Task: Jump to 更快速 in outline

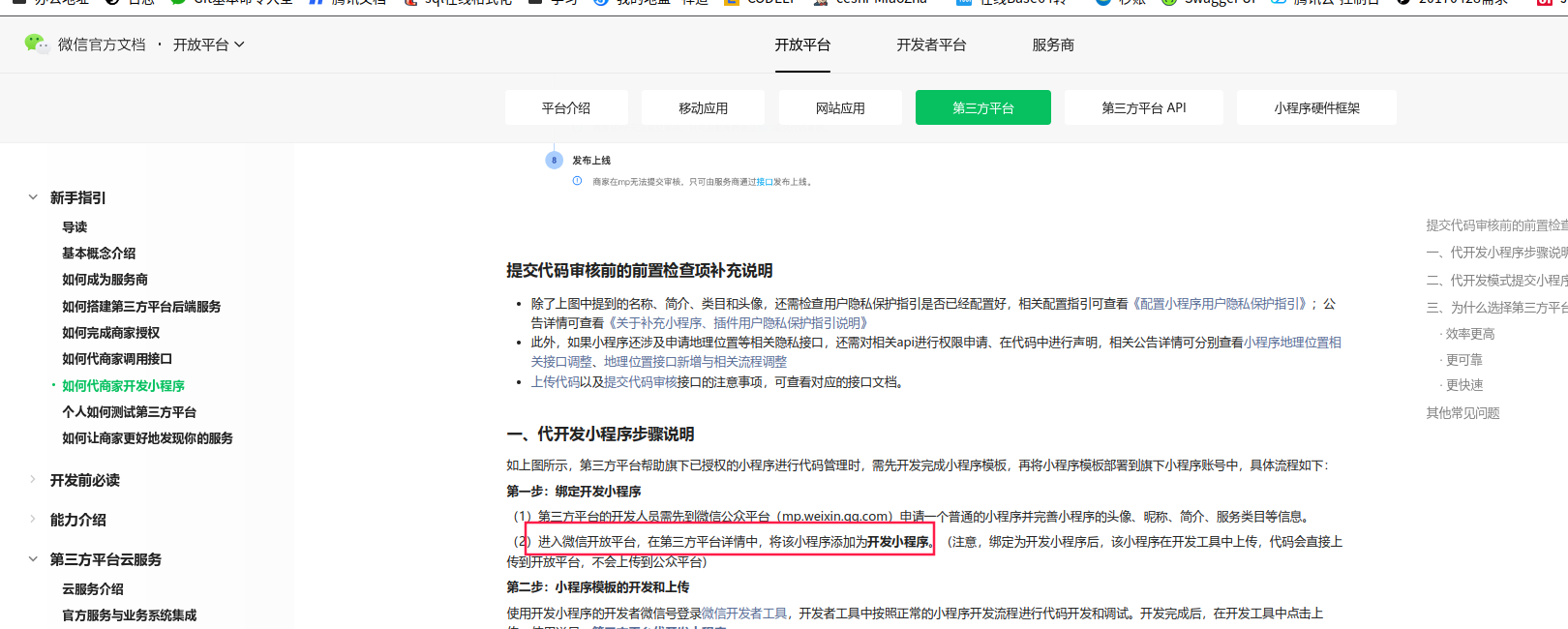Action: click(x=1463, y=385)
